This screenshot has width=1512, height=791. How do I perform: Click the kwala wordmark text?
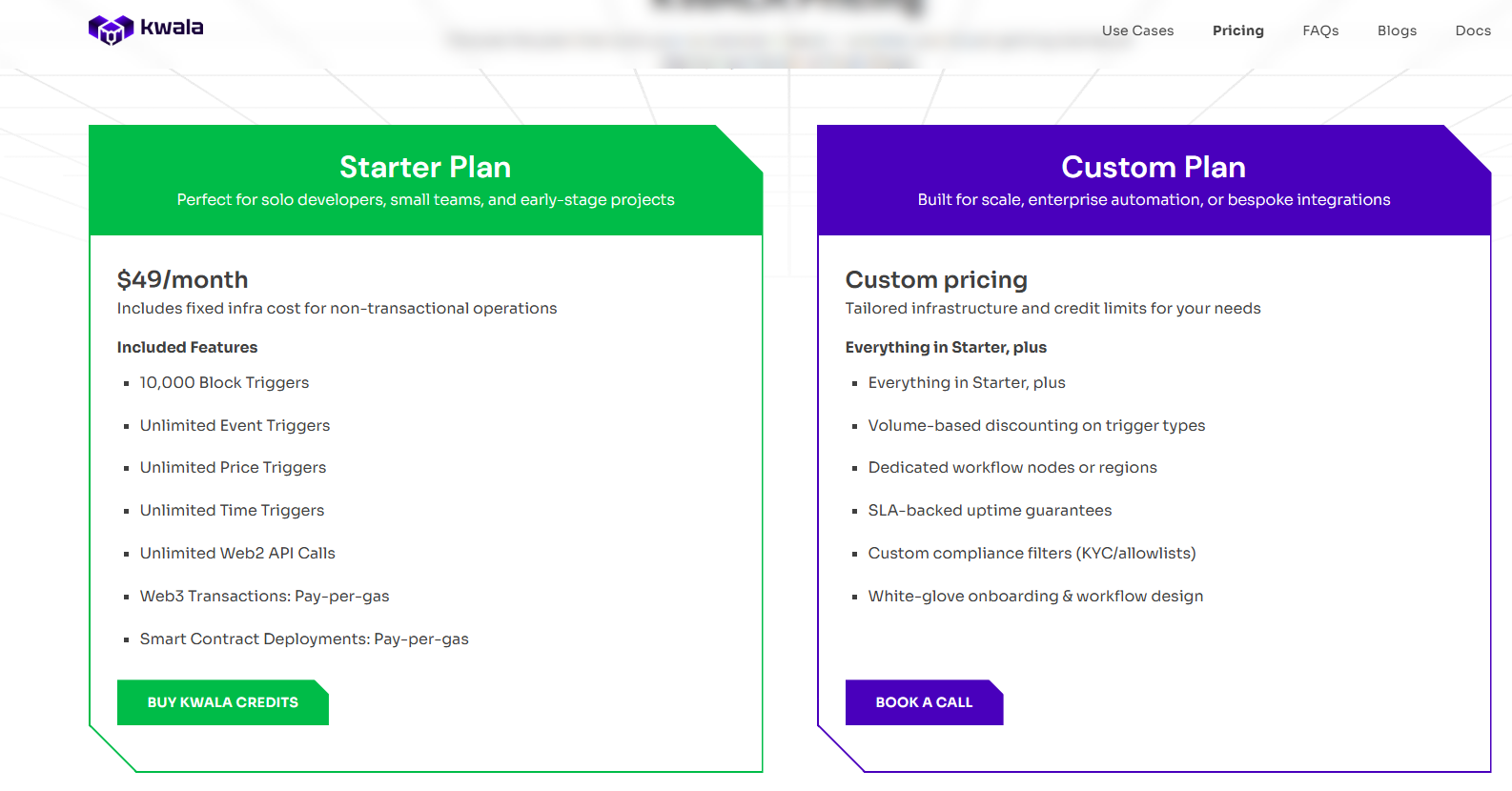pos(172,28)
